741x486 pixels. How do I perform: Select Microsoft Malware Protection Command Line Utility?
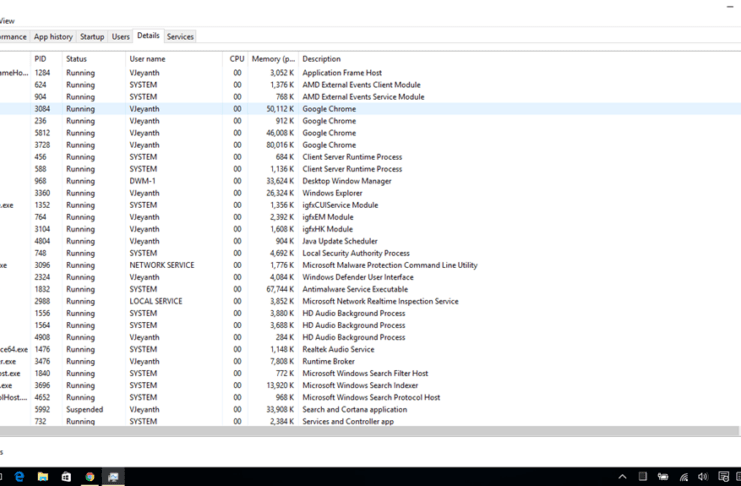click(370, 265)
